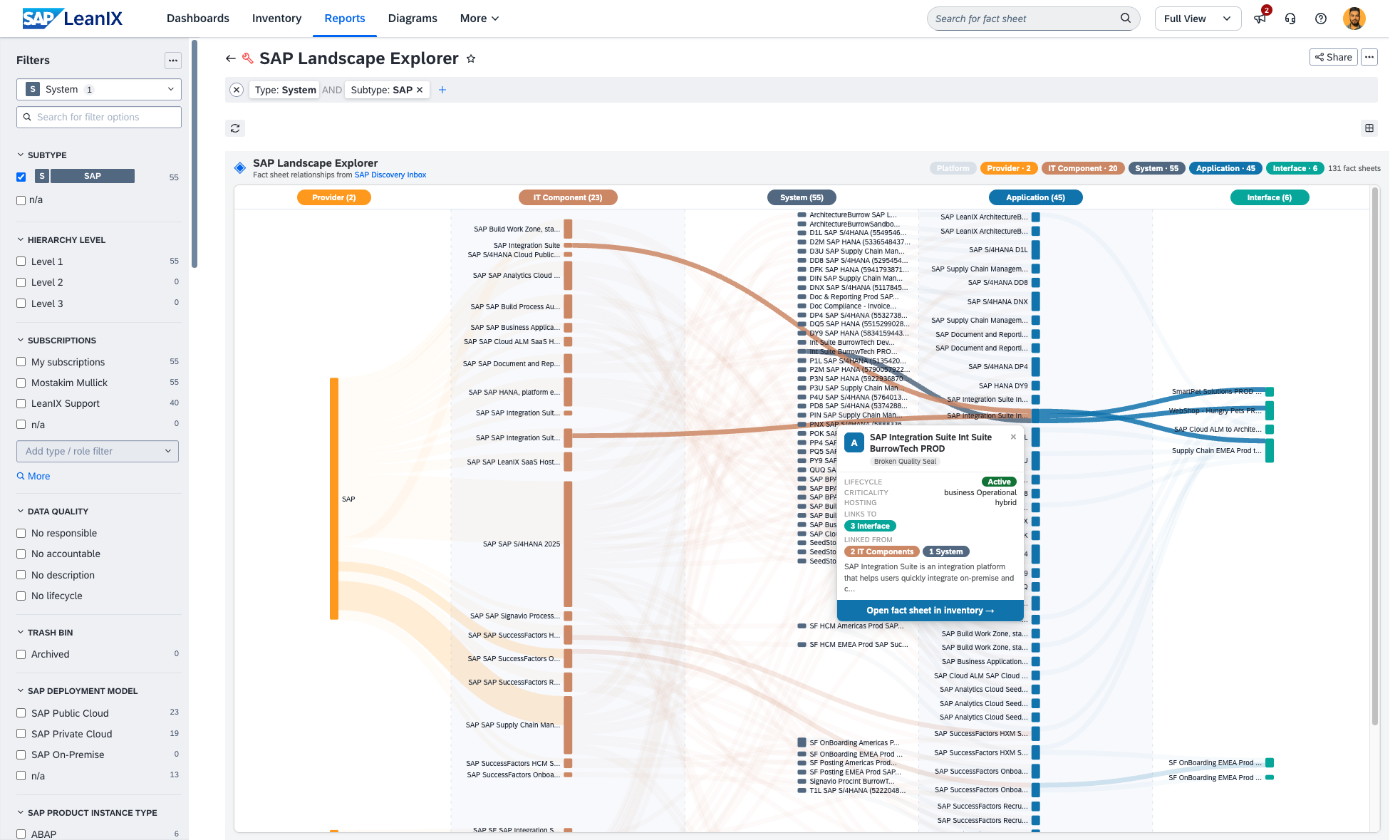Click Open fact sheet in inventory

[930, 611]
